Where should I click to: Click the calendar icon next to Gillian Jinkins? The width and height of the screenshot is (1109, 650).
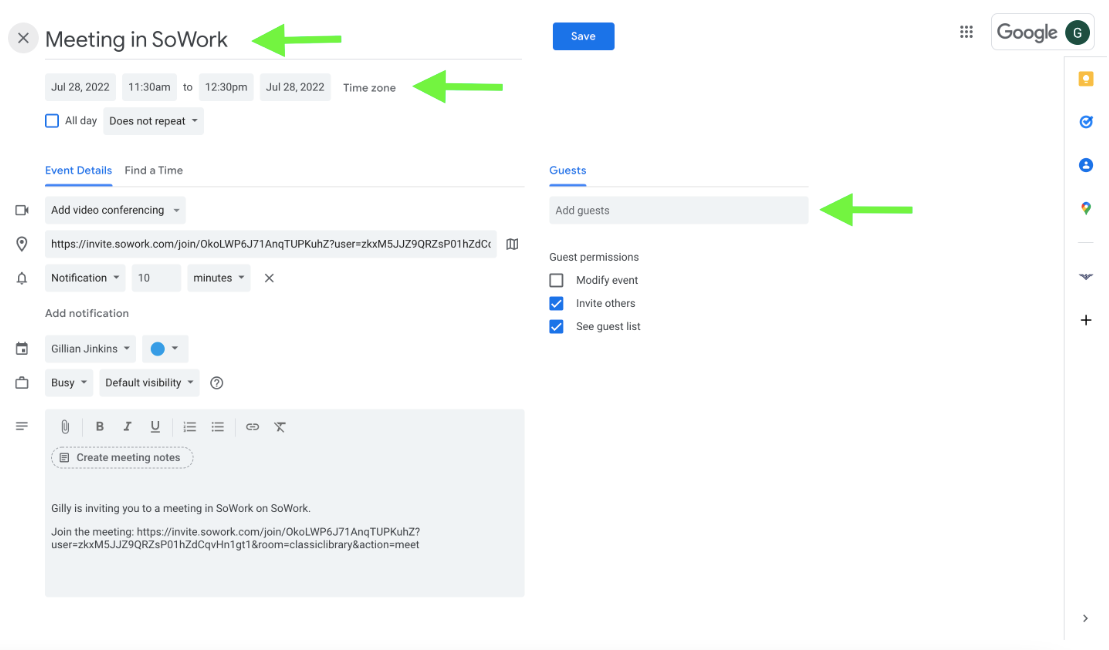pos(22,349)
